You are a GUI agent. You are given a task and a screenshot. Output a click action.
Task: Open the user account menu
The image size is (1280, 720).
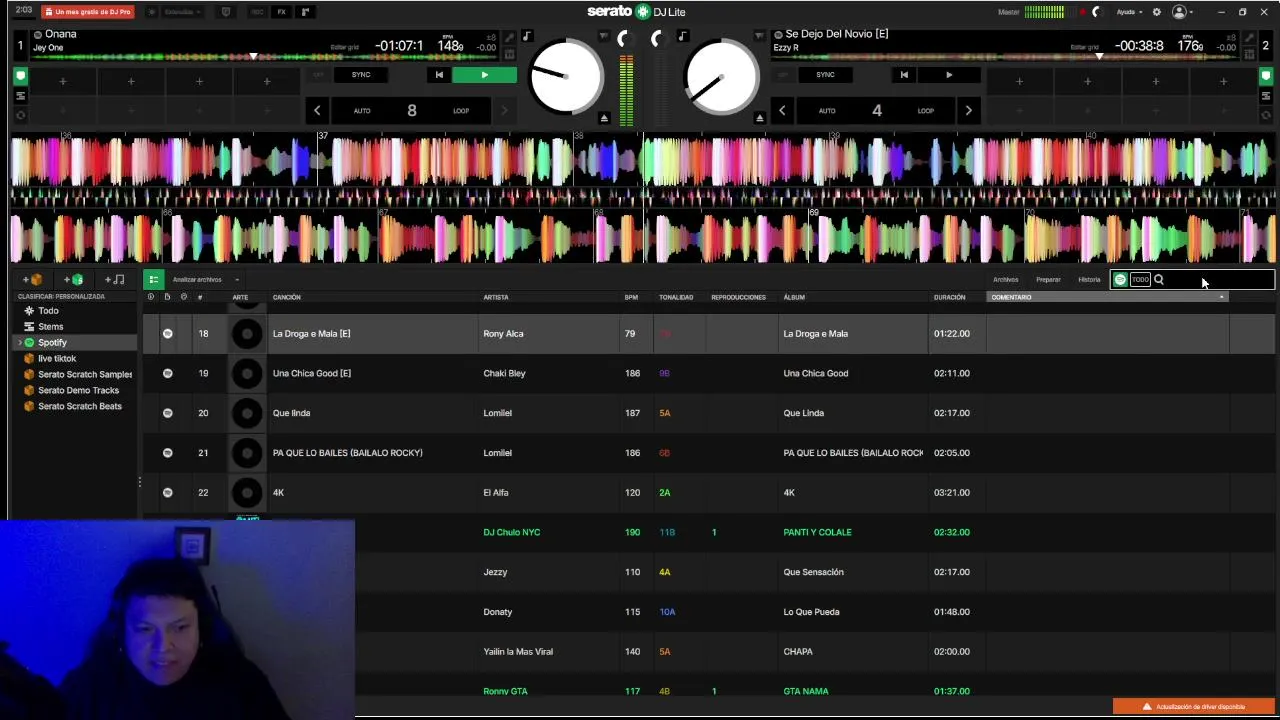pos(1183,12)
